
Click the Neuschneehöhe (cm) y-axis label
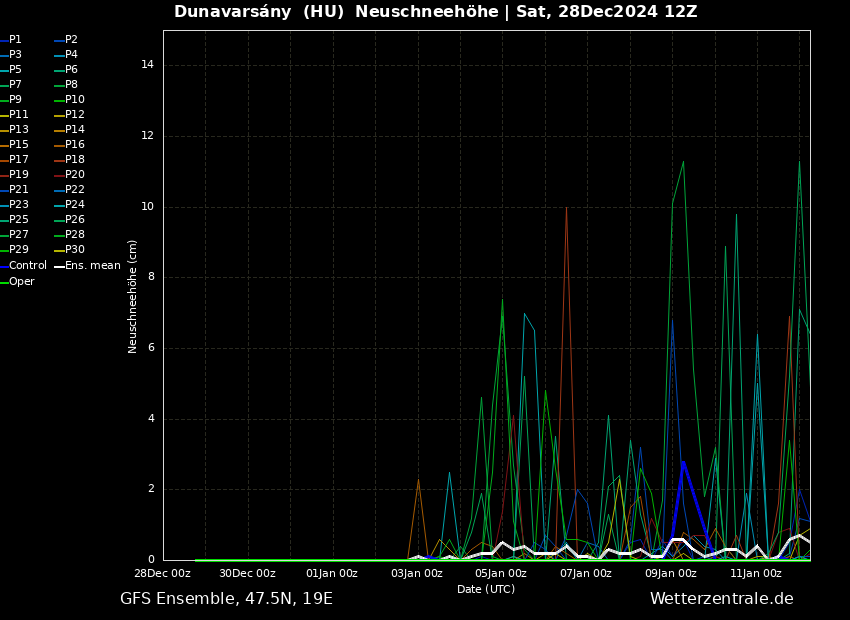point(133,296)
